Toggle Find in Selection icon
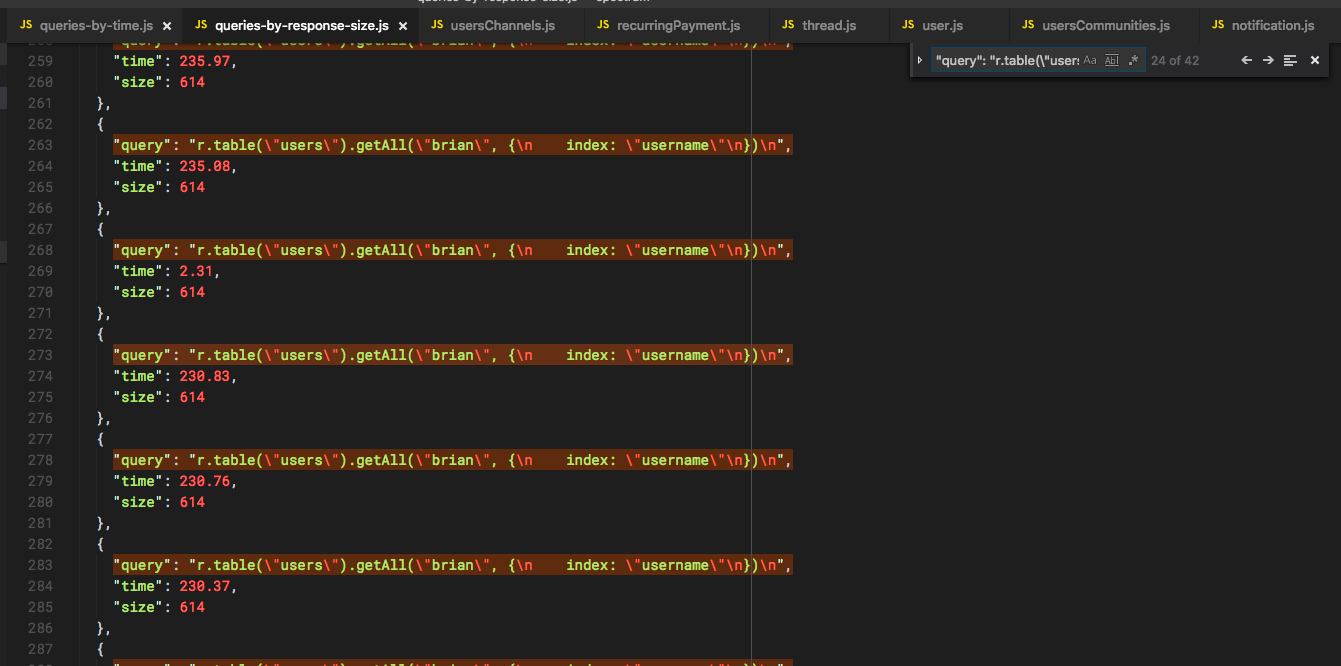The image size is (1341, 666). coord(1290,60)
